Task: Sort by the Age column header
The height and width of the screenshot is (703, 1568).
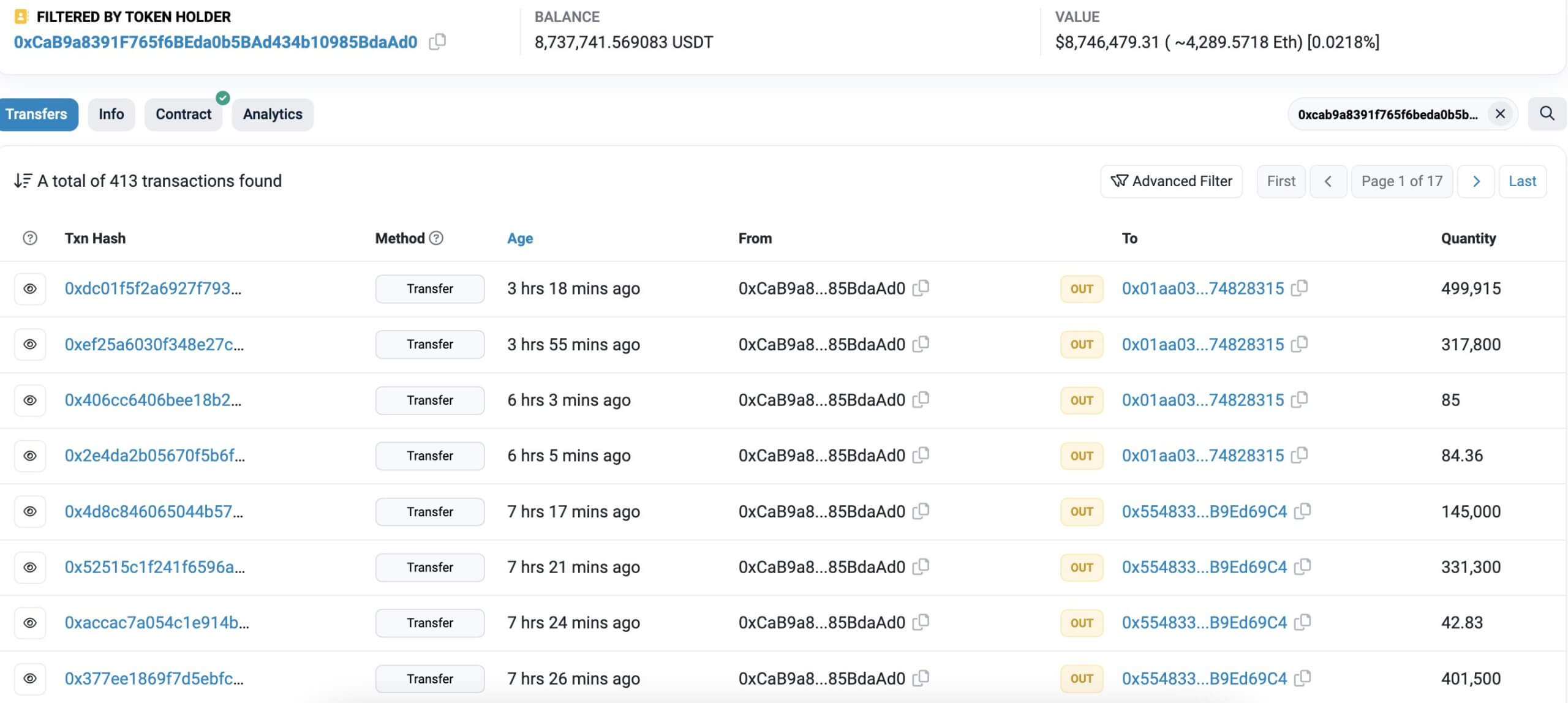Action: pos(520,238)
